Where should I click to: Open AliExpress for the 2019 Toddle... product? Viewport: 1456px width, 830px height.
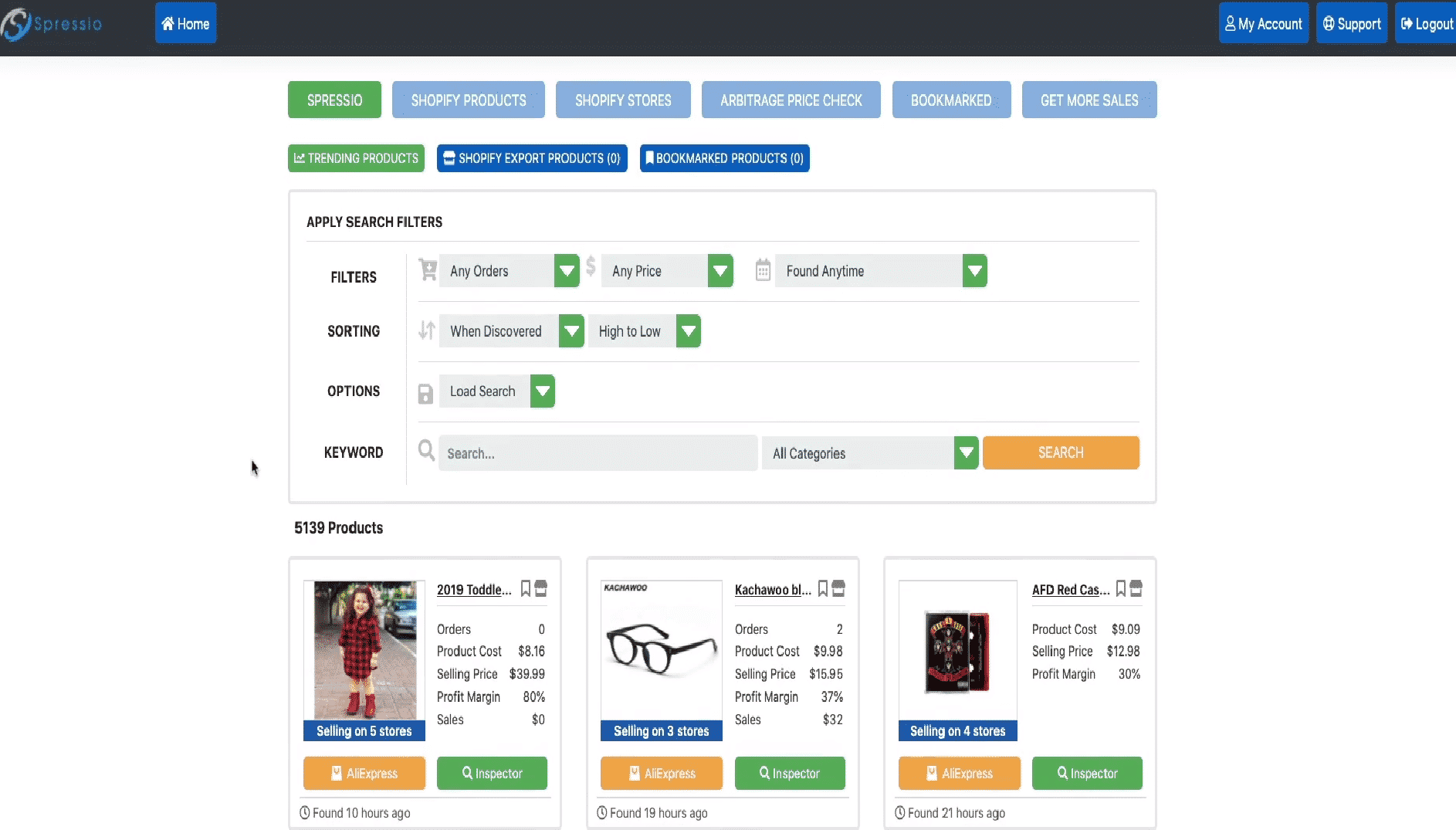[364, 774]
